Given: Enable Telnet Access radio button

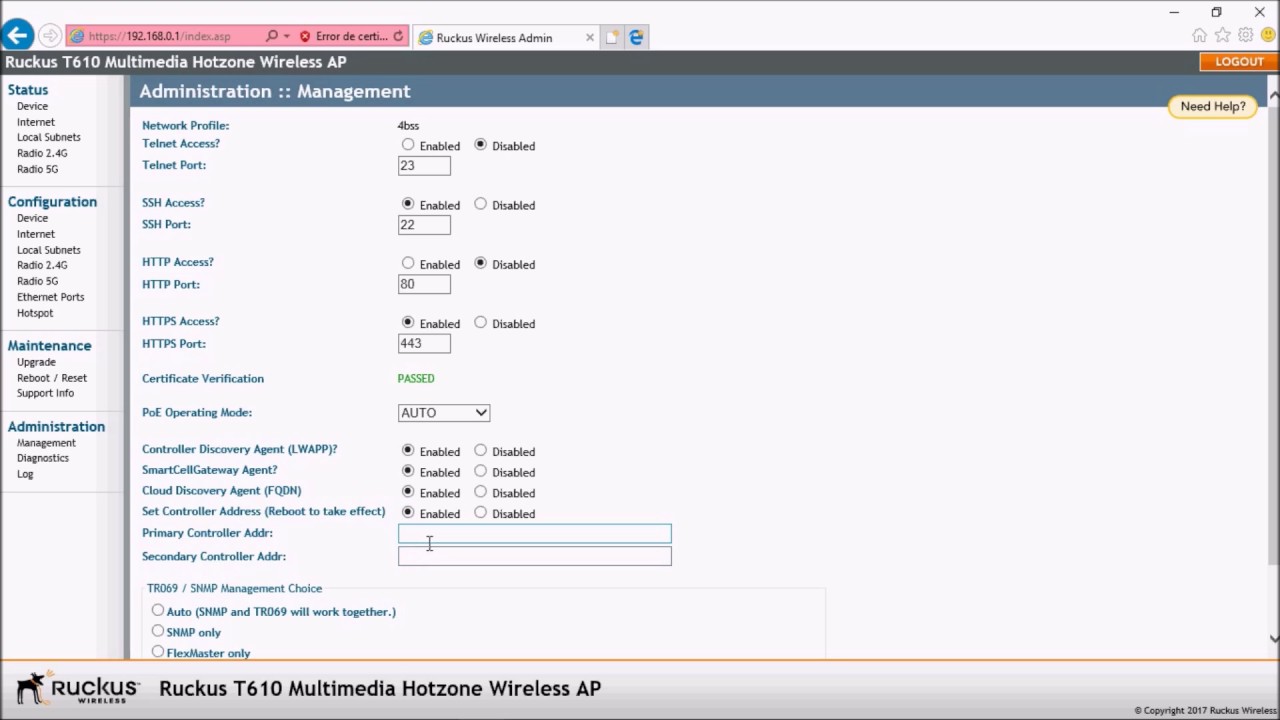Looking at the screenshot, I should [408, 145].
